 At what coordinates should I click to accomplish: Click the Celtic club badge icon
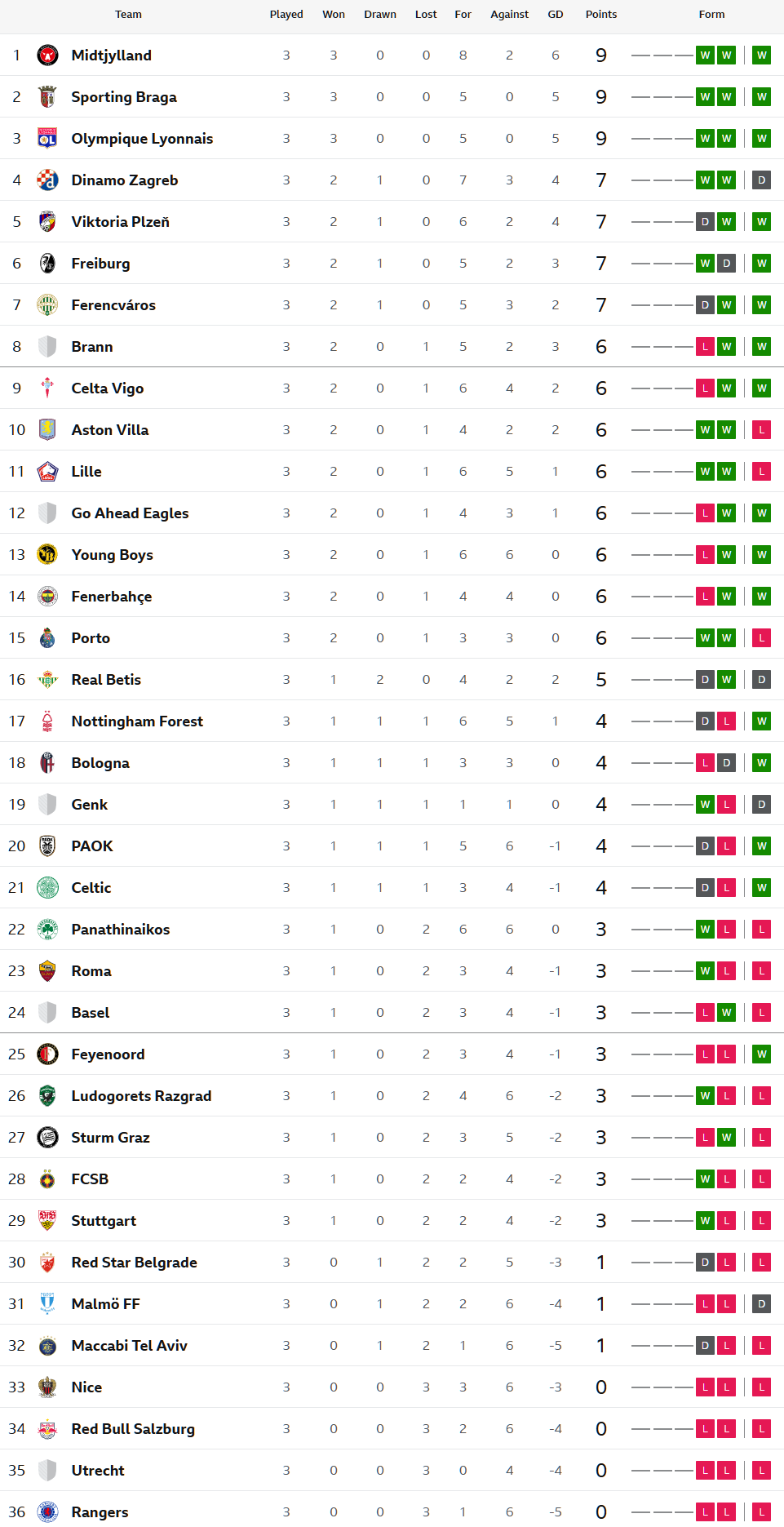tap(47, 888)
